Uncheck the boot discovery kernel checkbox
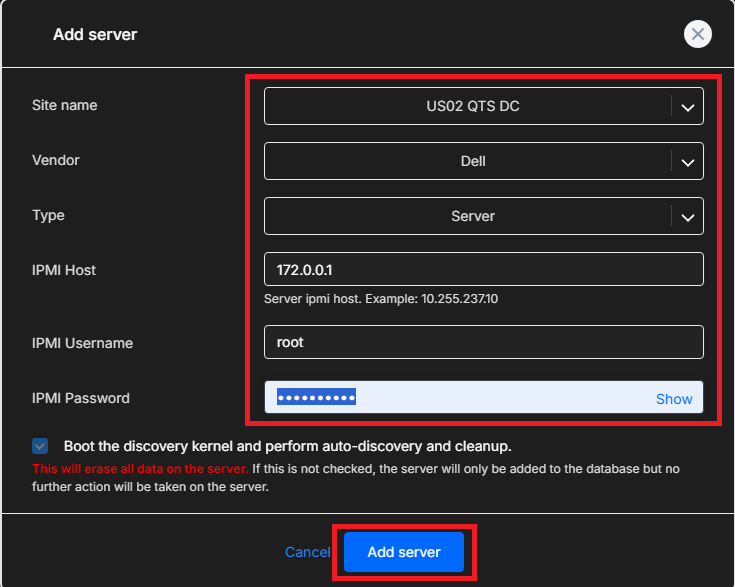This screenshot has height=587, width=735. pyautogui.click(x=41, y=446)
